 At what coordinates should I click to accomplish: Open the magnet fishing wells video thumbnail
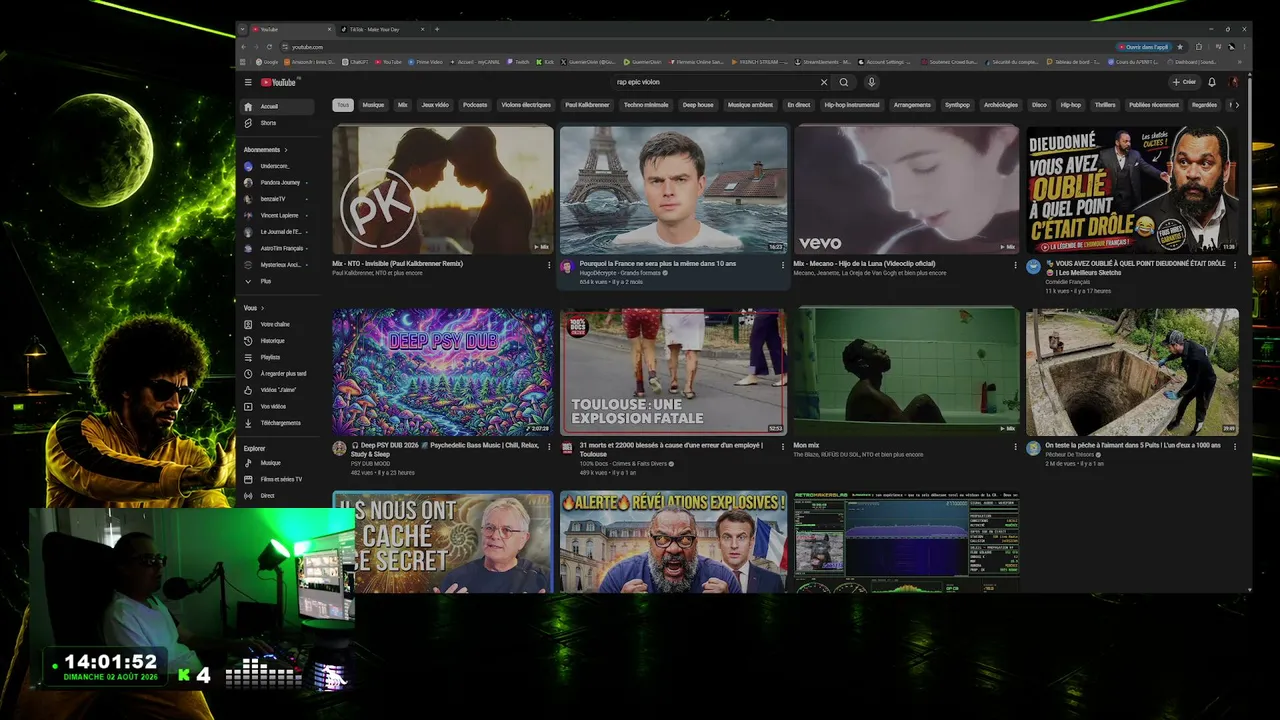(x=1132, y=372)
